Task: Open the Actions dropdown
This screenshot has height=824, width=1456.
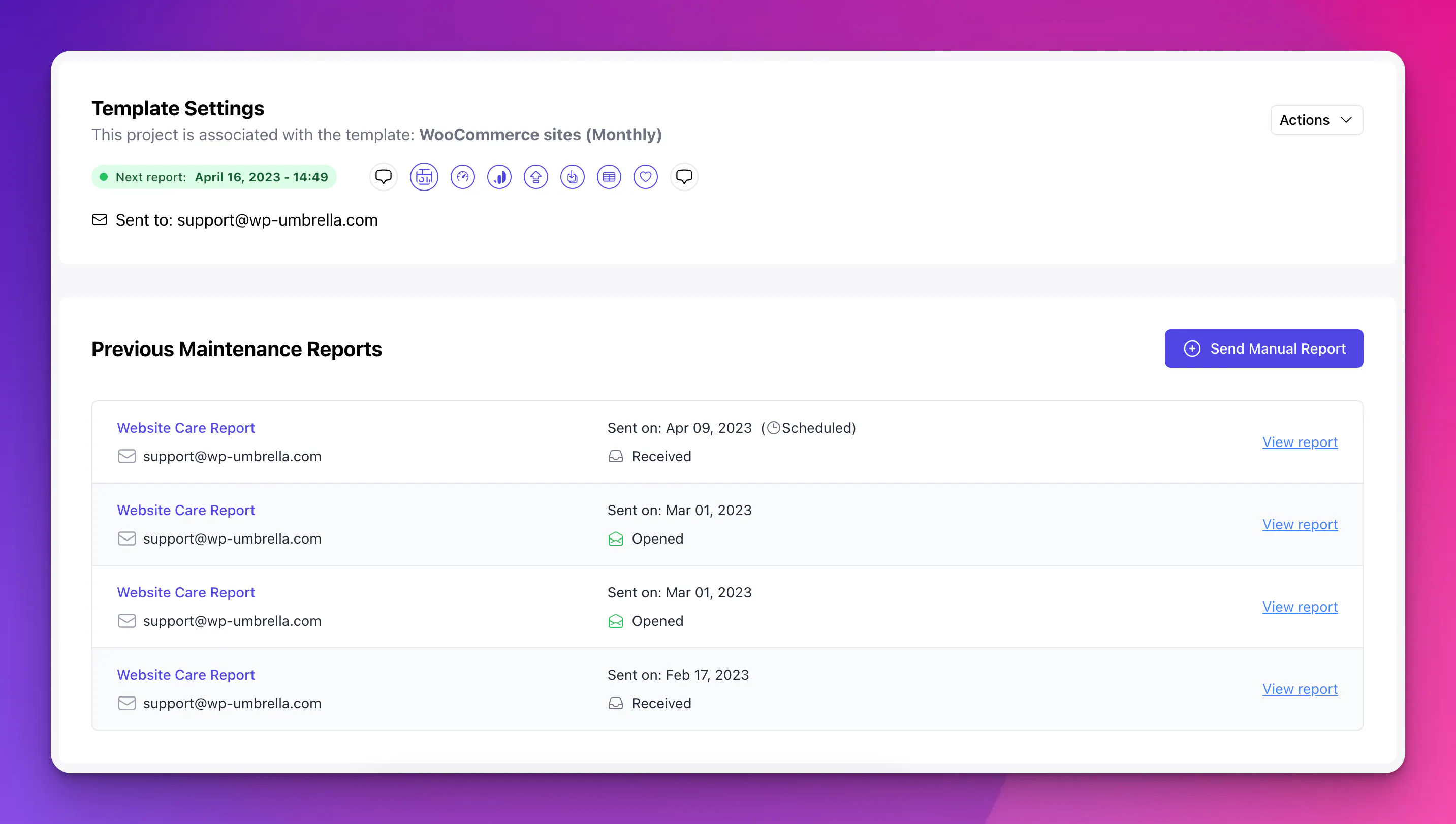Action: click(x=1316, y=120)
